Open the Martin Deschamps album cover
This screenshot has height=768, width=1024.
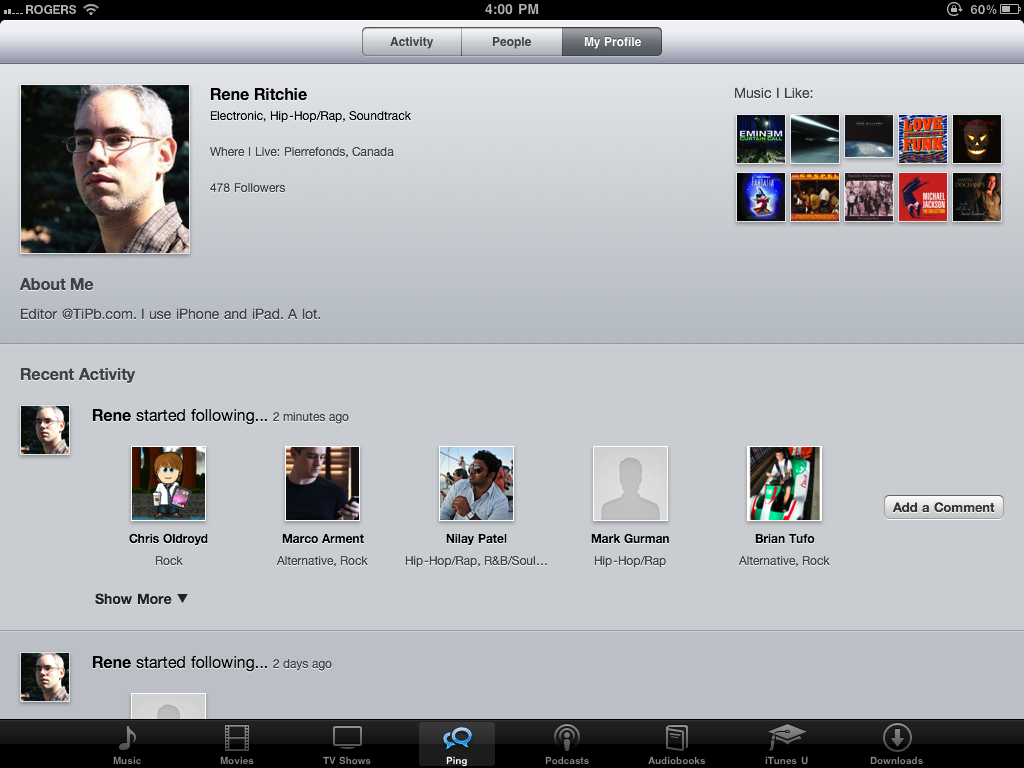[x=977, y=197]
